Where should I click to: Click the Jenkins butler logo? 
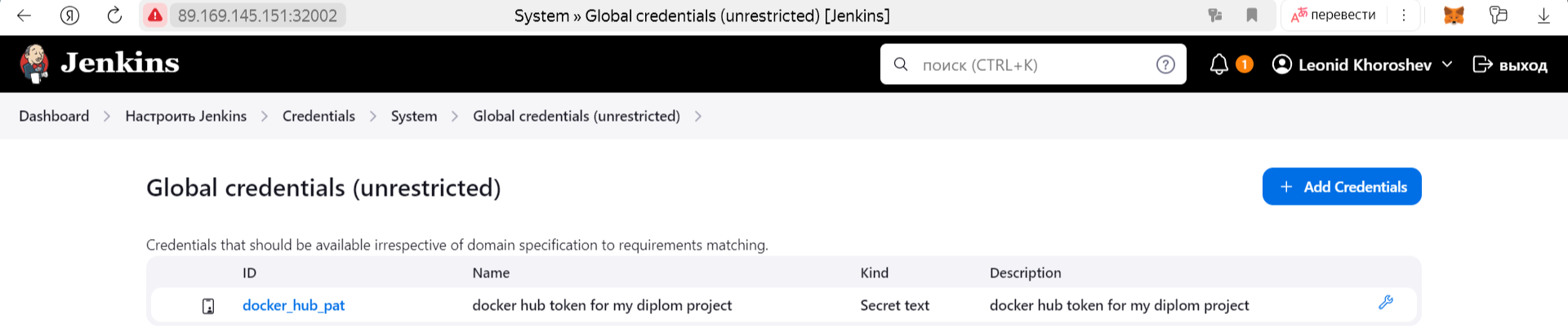tap(34, 64)
